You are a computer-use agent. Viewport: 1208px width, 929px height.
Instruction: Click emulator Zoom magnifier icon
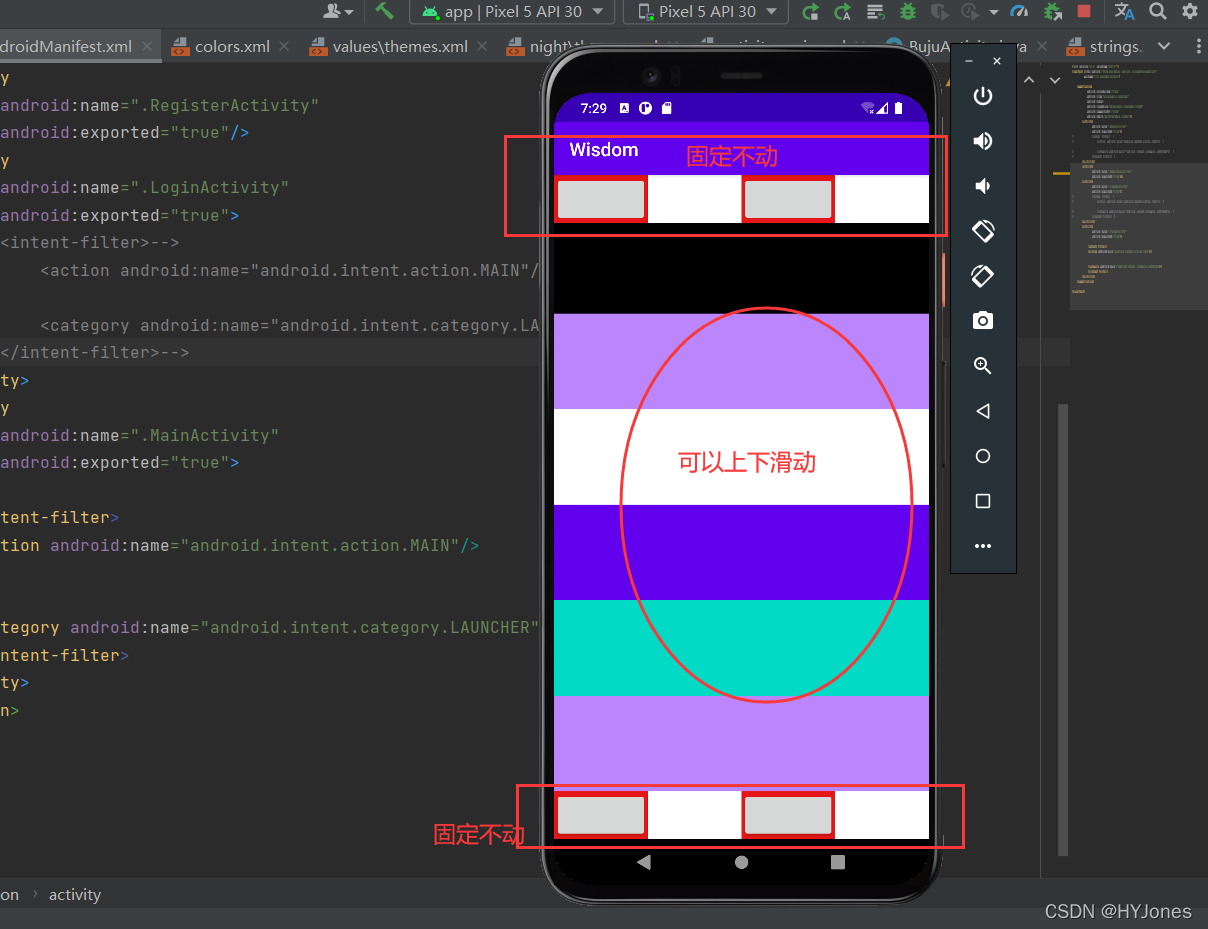(983, 366)
